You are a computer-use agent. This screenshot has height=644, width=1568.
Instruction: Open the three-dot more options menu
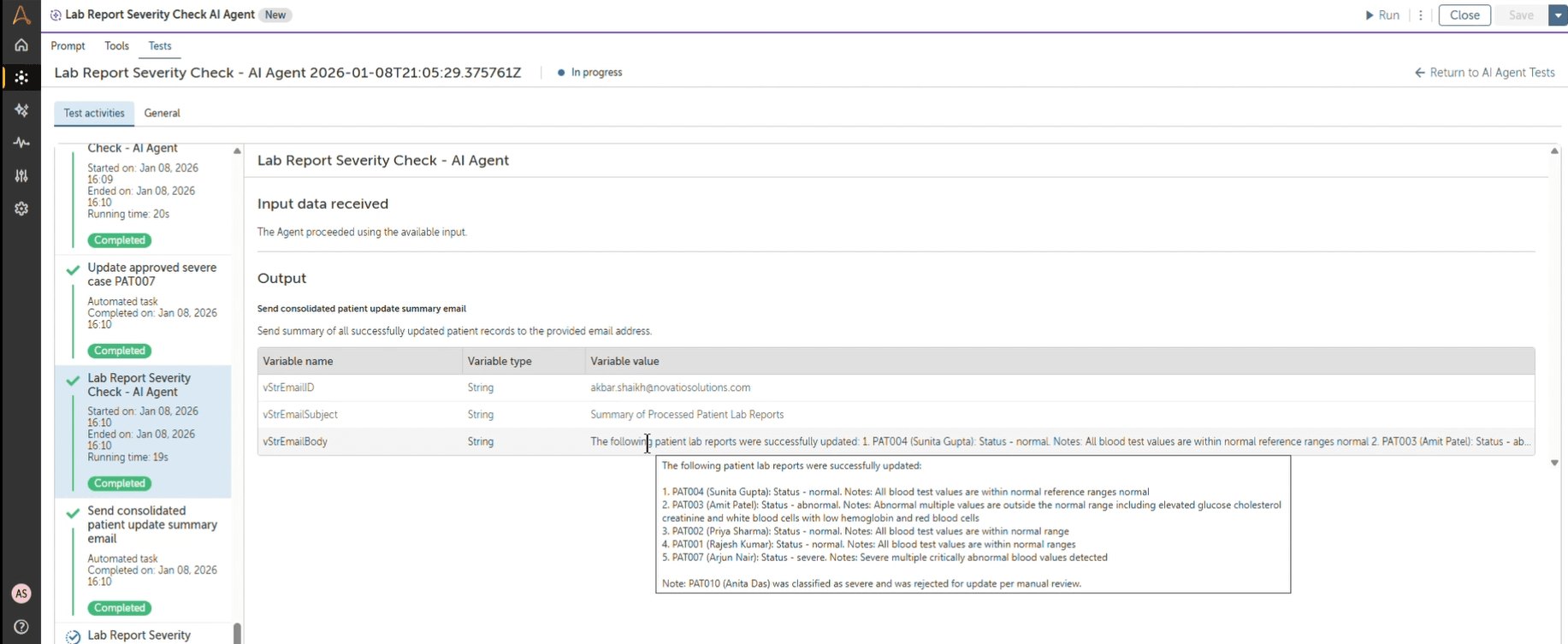click(x=1421, y=15)
